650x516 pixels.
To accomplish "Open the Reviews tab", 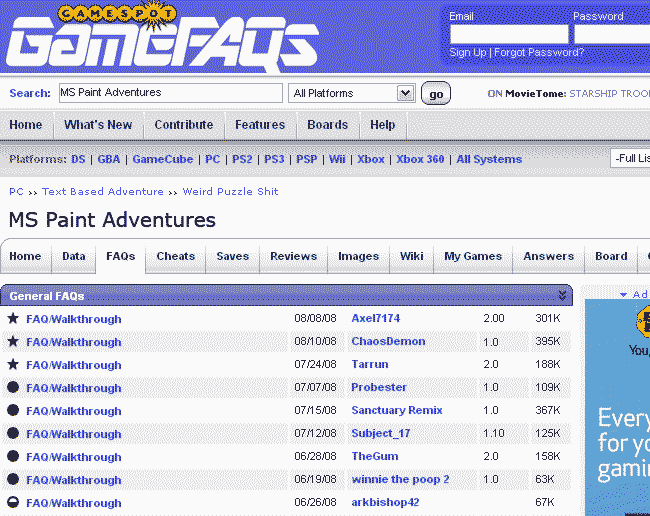I will pos(293,257).
